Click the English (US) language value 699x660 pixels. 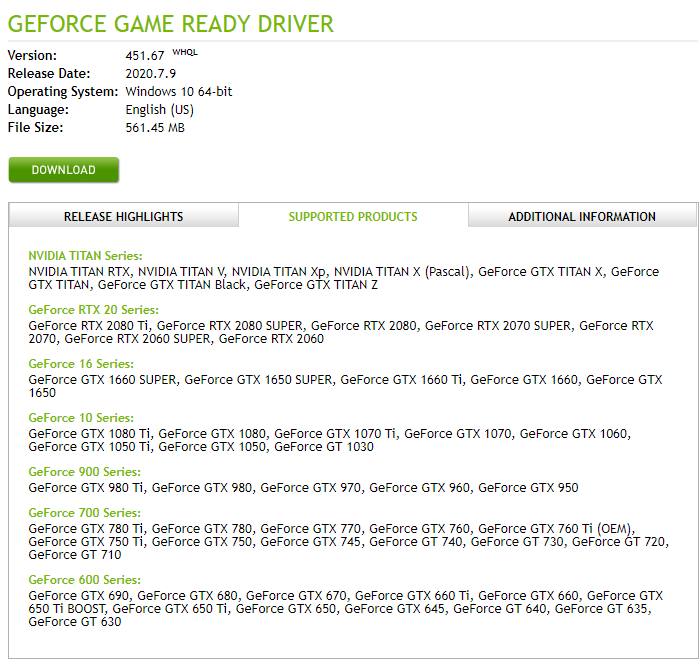160,110
